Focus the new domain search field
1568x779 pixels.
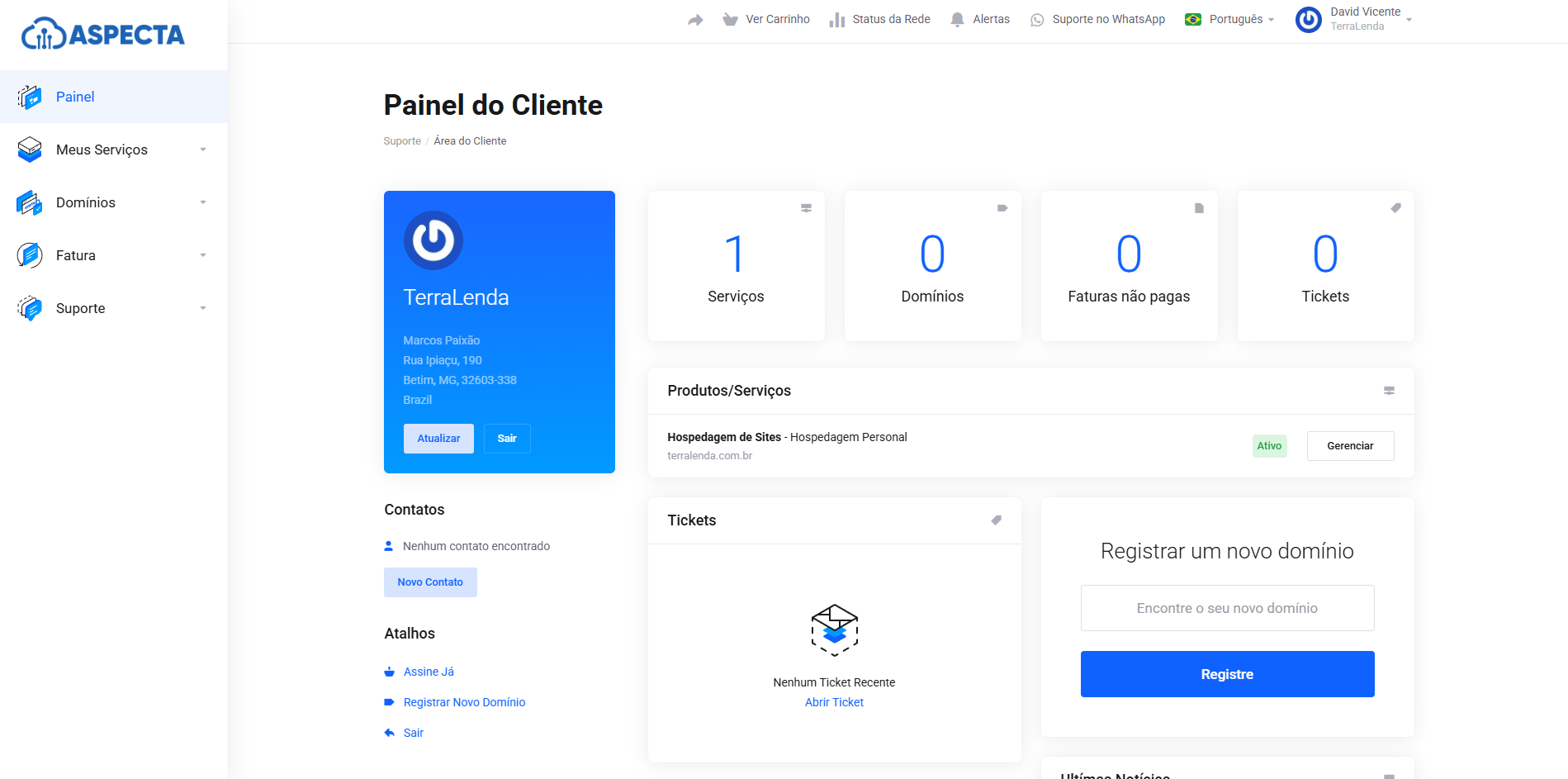coord(1227,608)
